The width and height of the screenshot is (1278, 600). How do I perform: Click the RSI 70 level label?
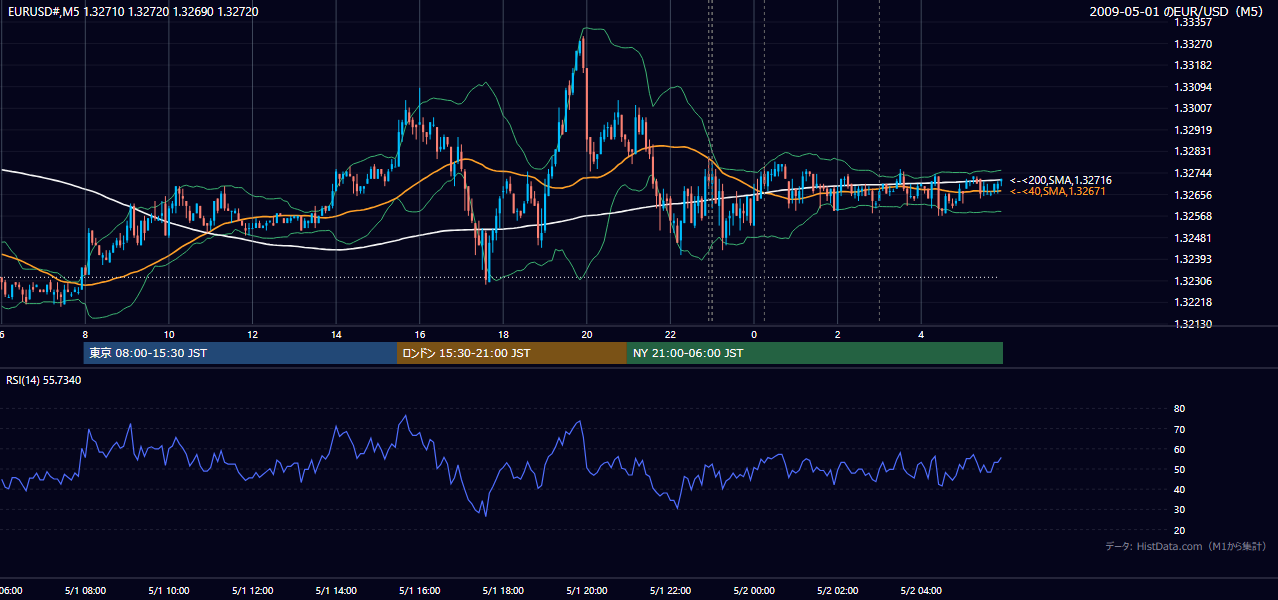[x=1179, y=429]
